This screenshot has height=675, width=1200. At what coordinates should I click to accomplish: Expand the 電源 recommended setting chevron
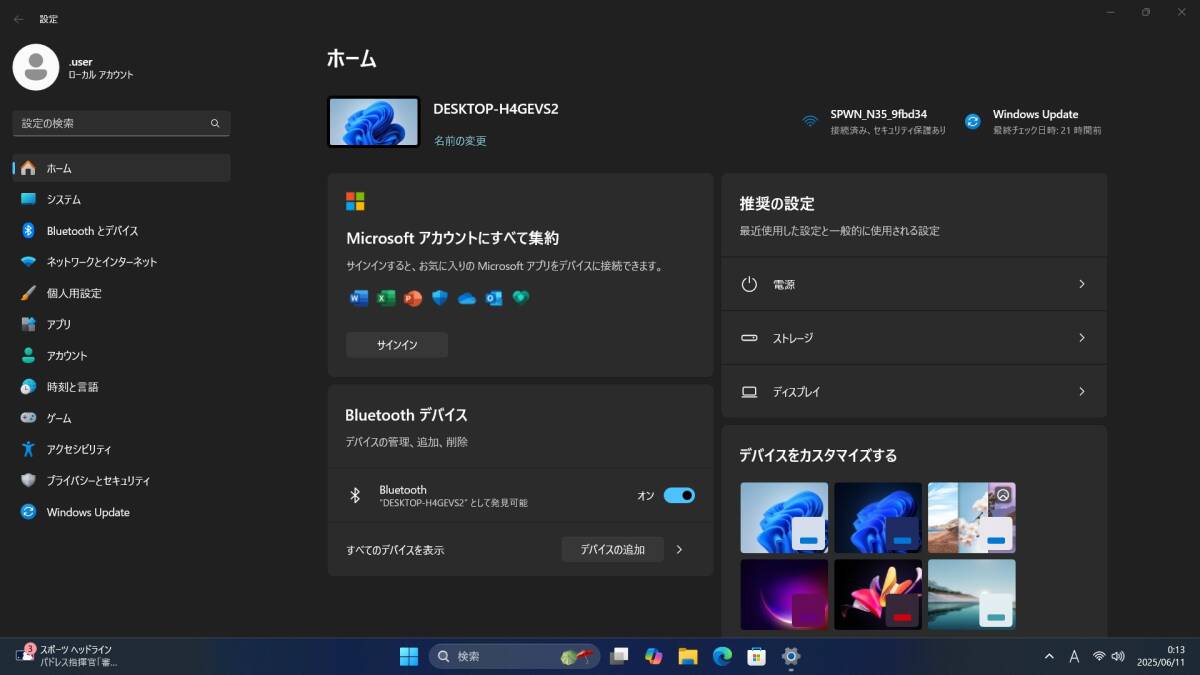tap(1081, 284)
